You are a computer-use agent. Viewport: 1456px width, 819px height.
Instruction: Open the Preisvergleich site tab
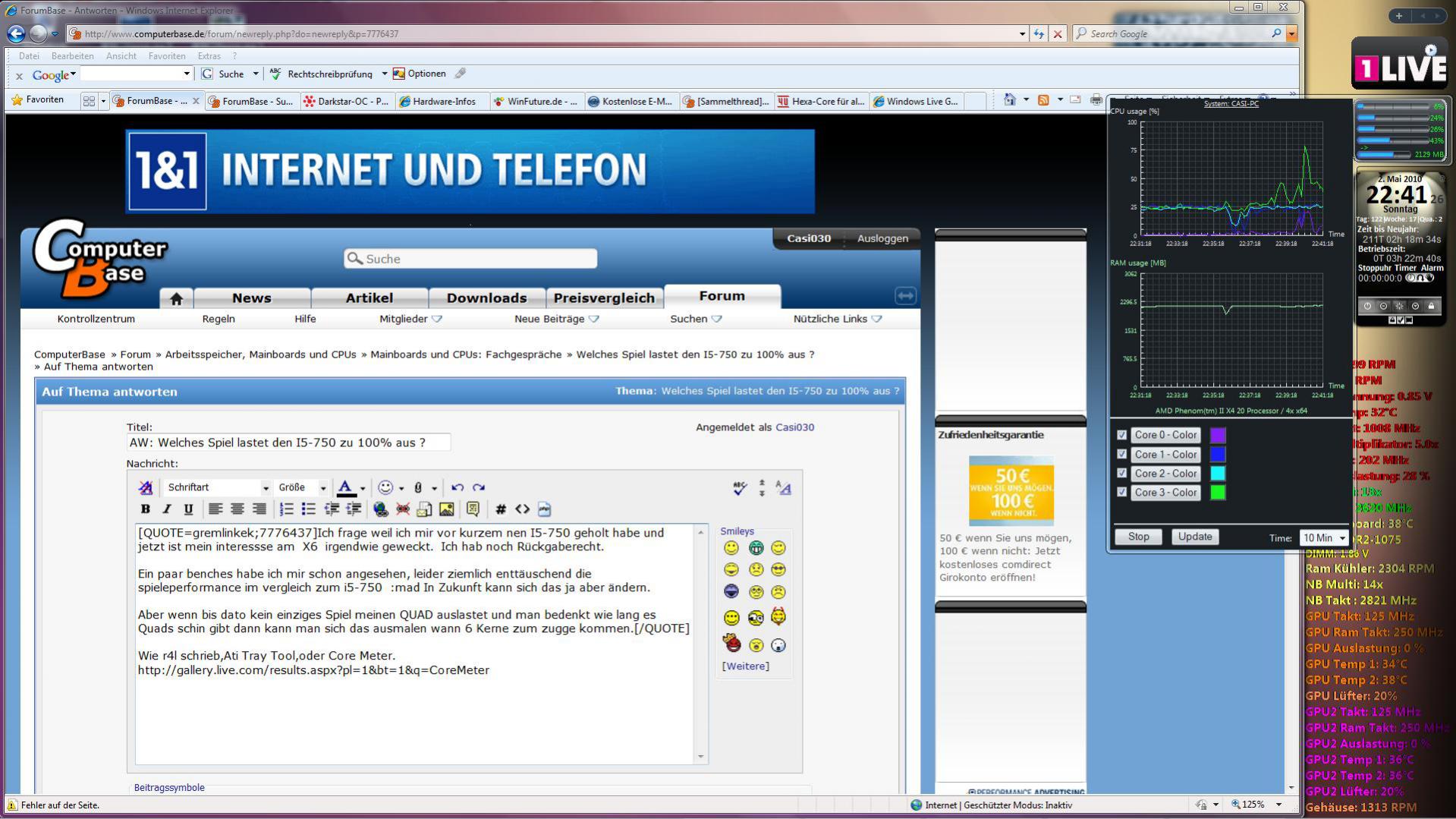[604, 298]
